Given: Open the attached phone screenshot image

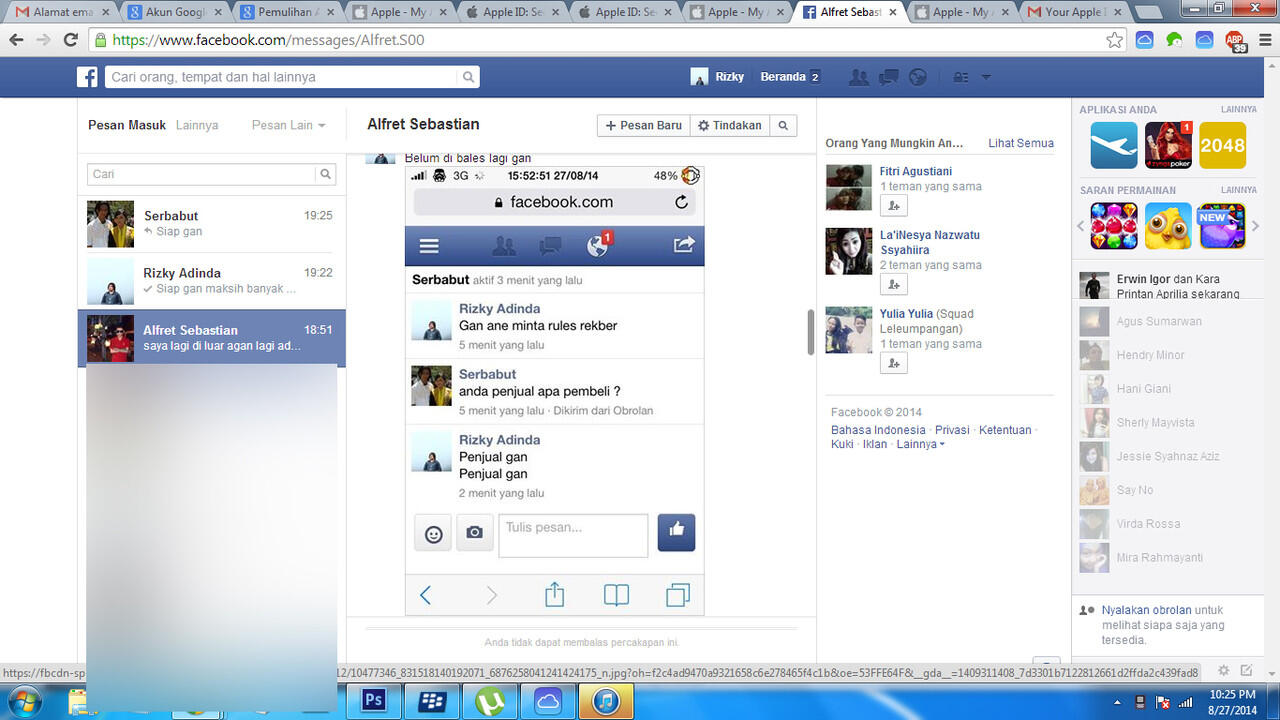Looking at the screenshot, I should coord(554,391).
